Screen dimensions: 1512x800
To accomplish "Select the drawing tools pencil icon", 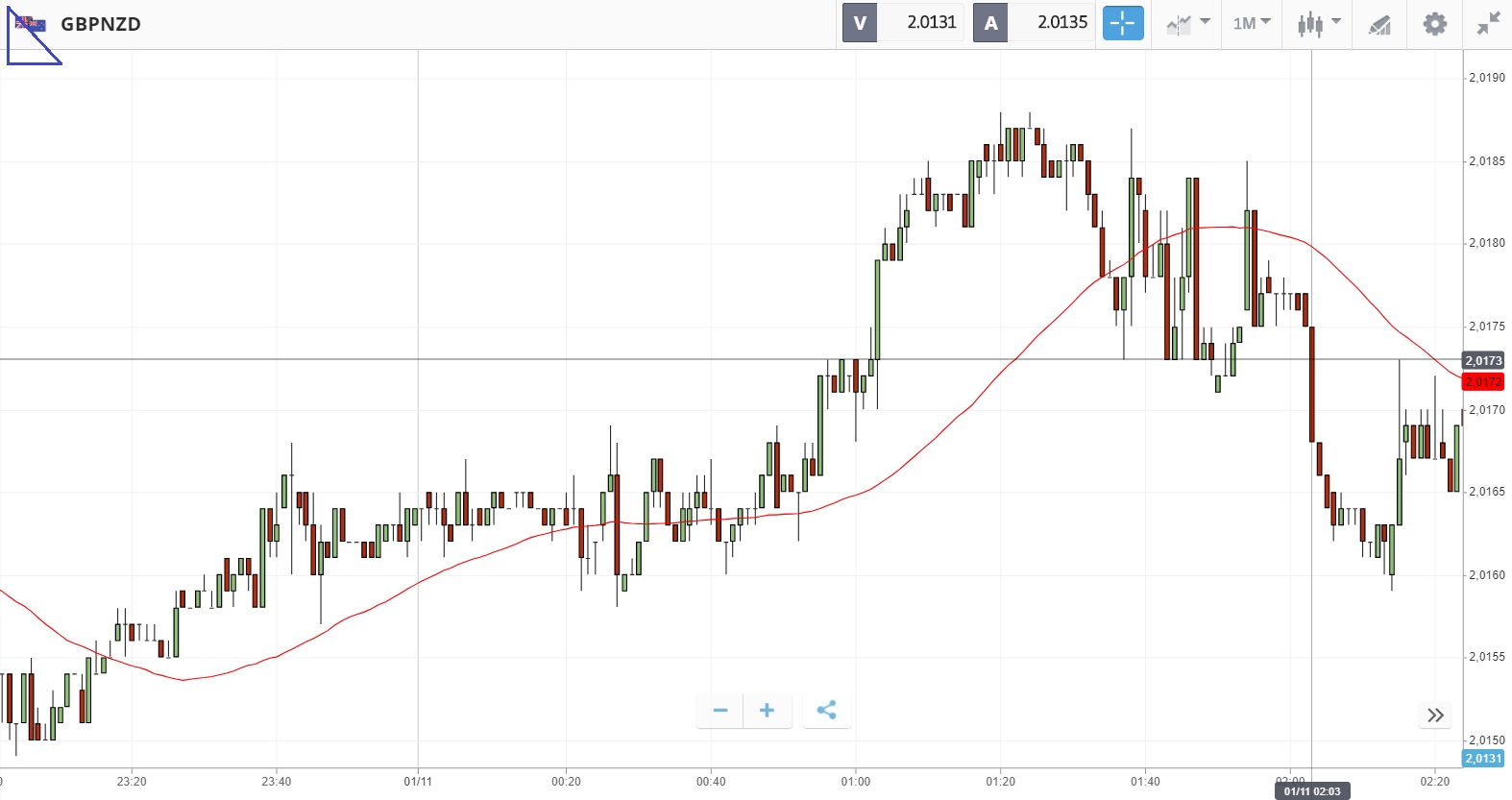I will pos(1379,24).
